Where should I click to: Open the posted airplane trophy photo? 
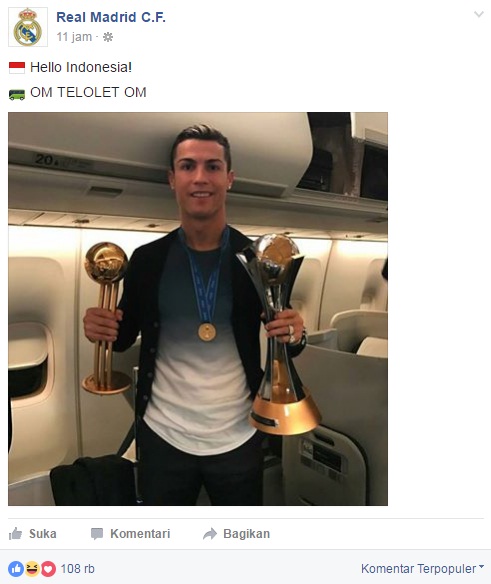pos(198,309)
